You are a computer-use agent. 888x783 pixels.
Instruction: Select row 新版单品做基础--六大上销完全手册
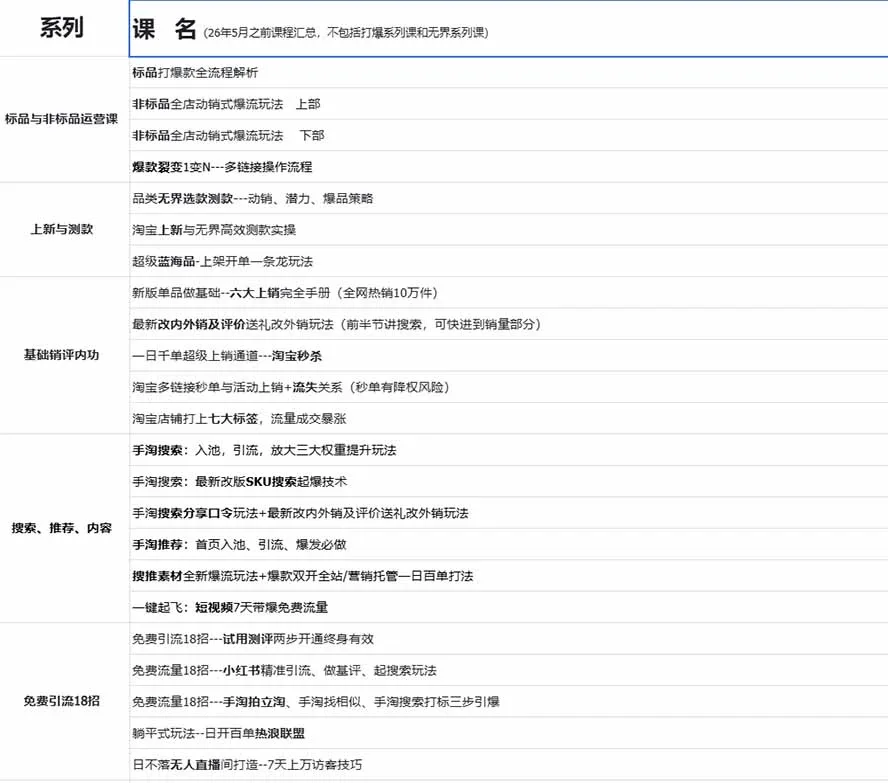(509, 293)
